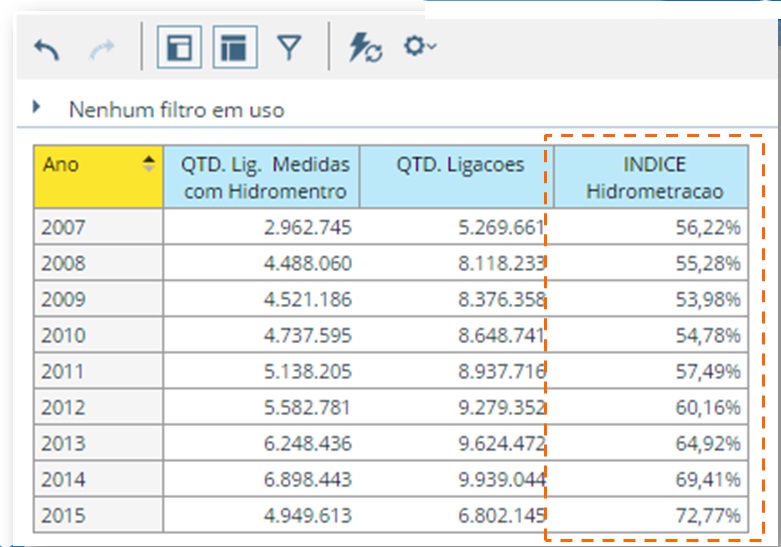Click the 'Nenhum filtro em uso' text

pos(176,109)
